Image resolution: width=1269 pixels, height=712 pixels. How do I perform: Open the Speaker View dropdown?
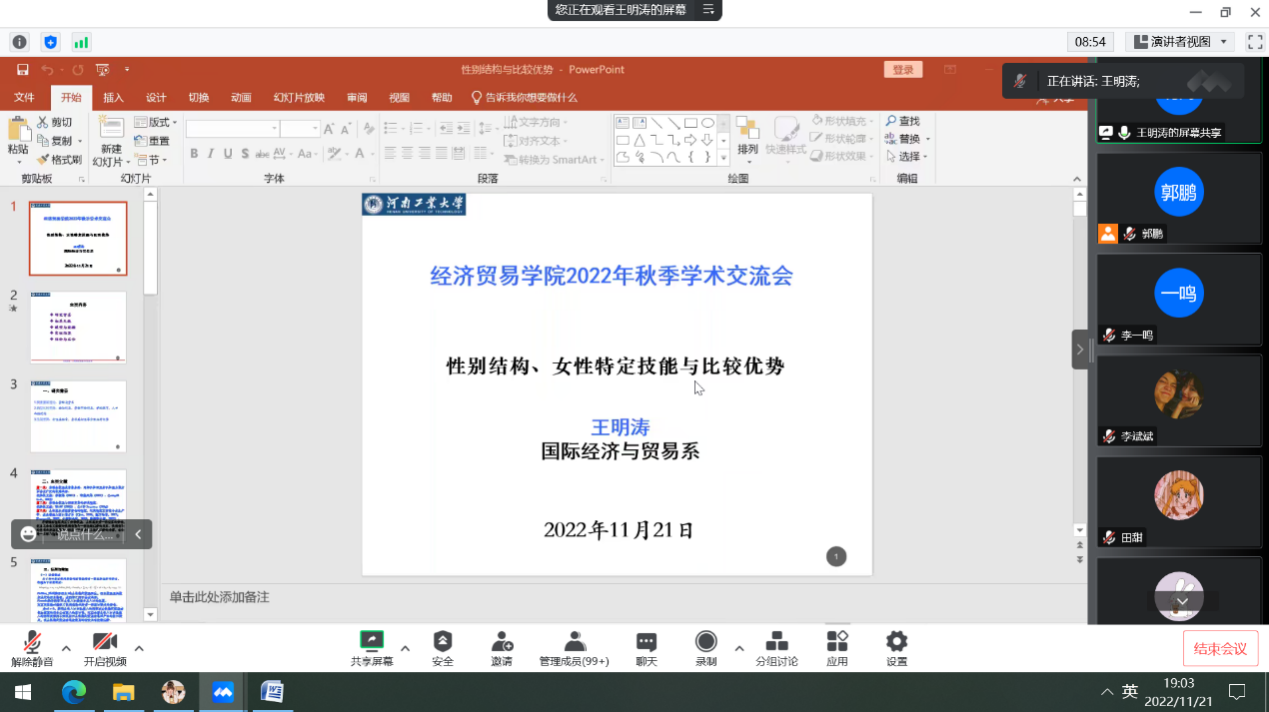(1180, 42)
